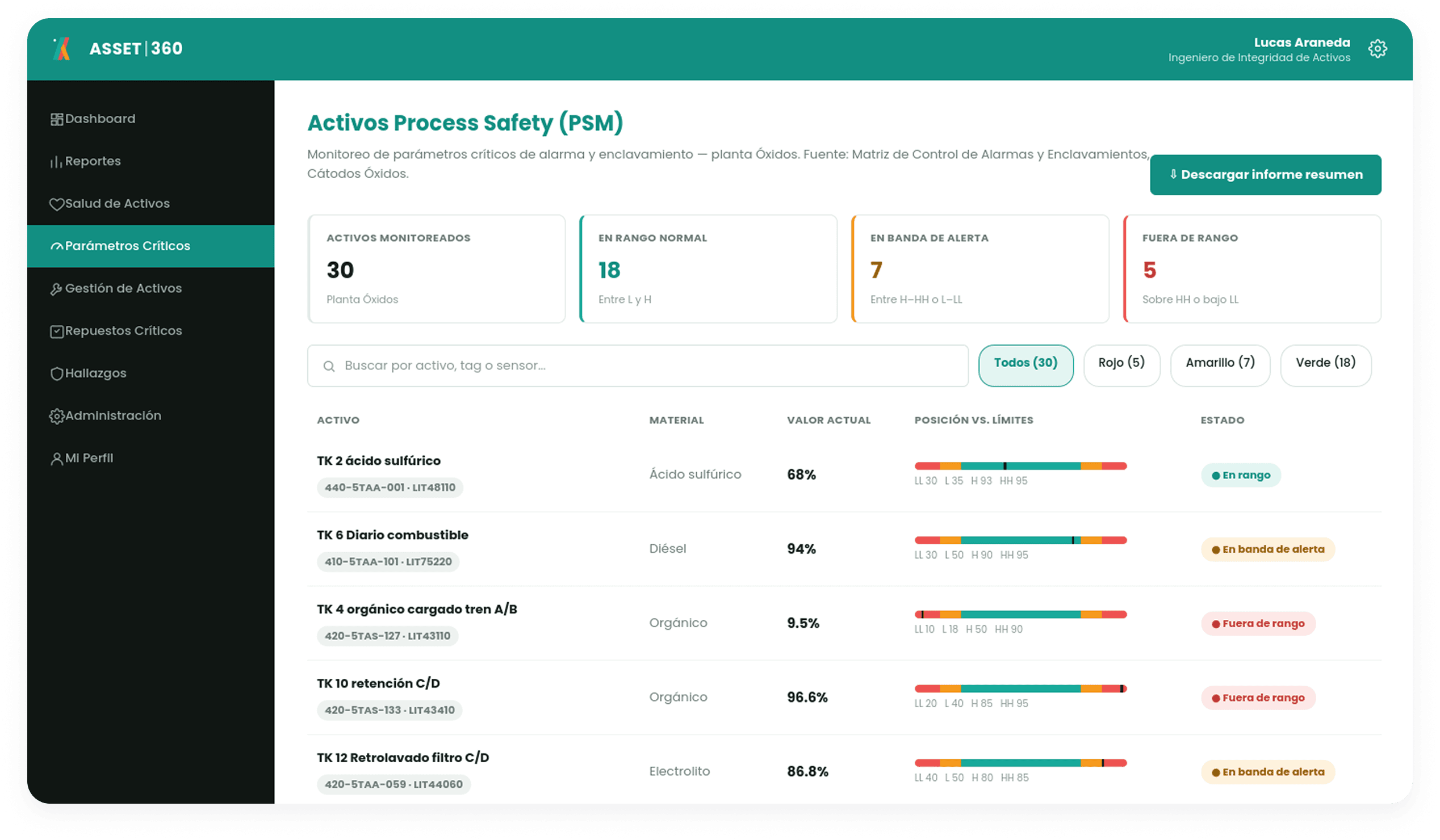The height and width of the screenshot is (840, 1440).
Task: Click the limits bar for TK 10 retención C/D
Action: (x=1020, y=688)
